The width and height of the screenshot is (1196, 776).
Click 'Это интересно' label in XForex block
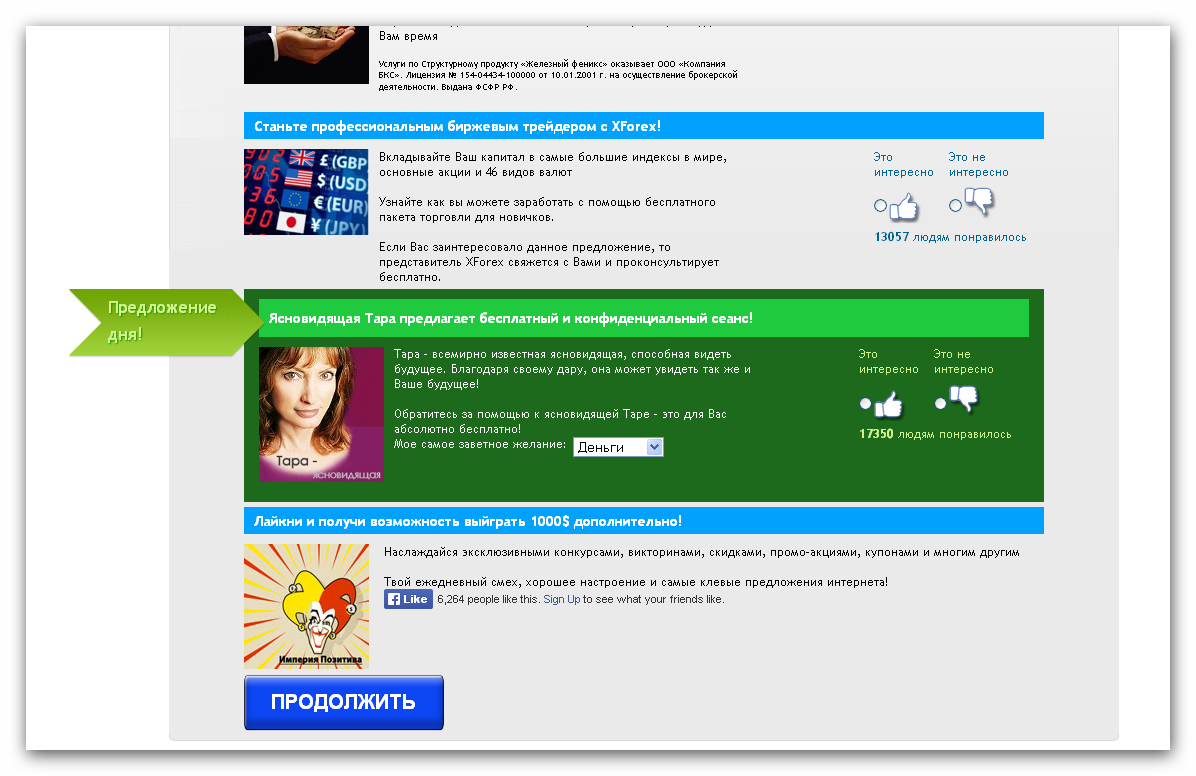904,165
